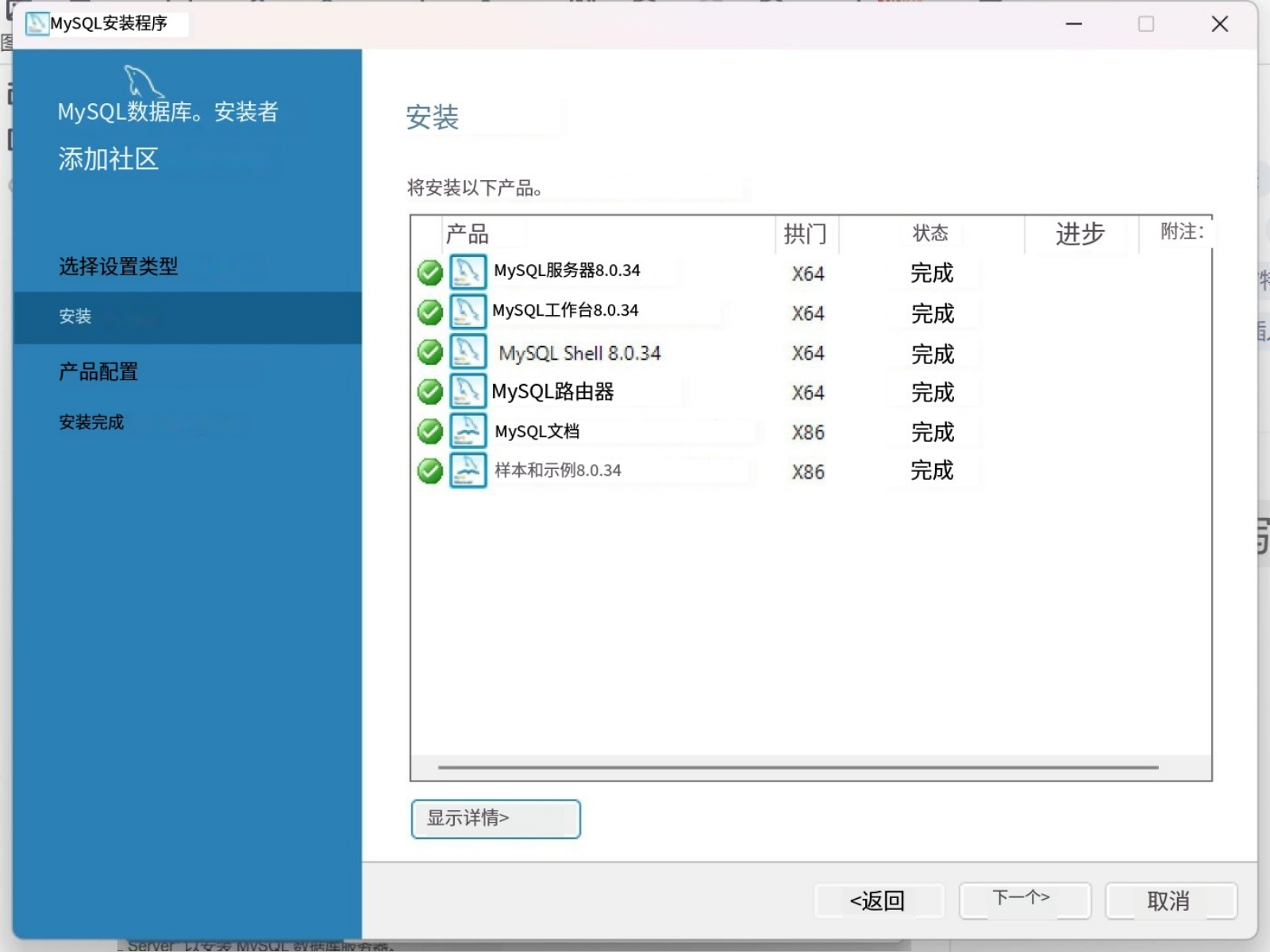Click product icon of MySQL工作台8.0.34
Image resolution: width=1270 pixels, height=952 pixels.
(x=468, y=312)
